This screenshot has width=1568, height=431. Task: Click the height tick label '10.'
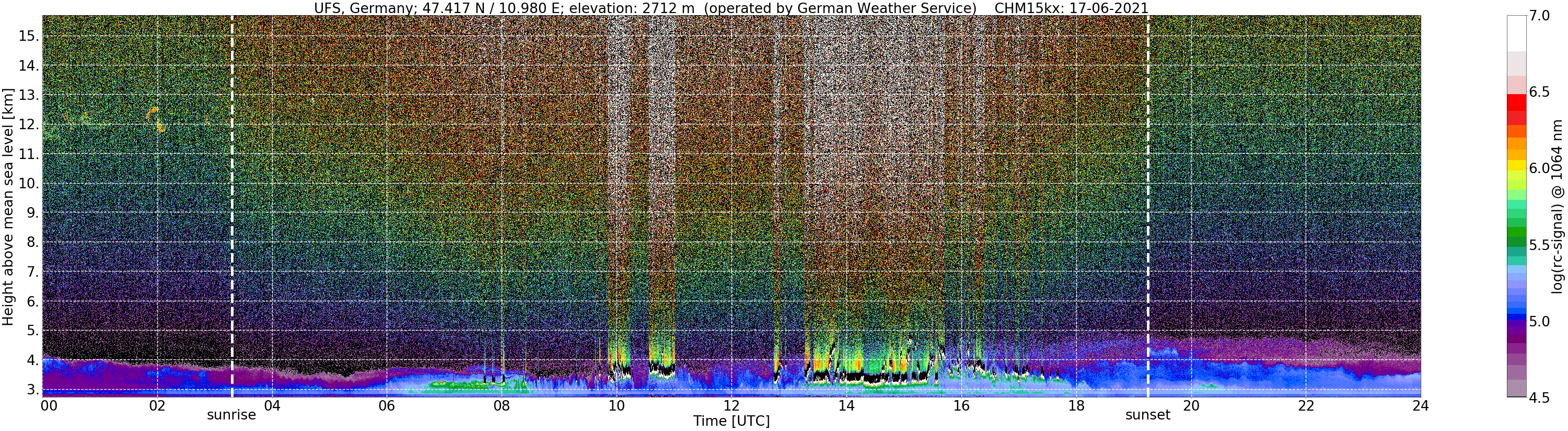coord(28,184)
